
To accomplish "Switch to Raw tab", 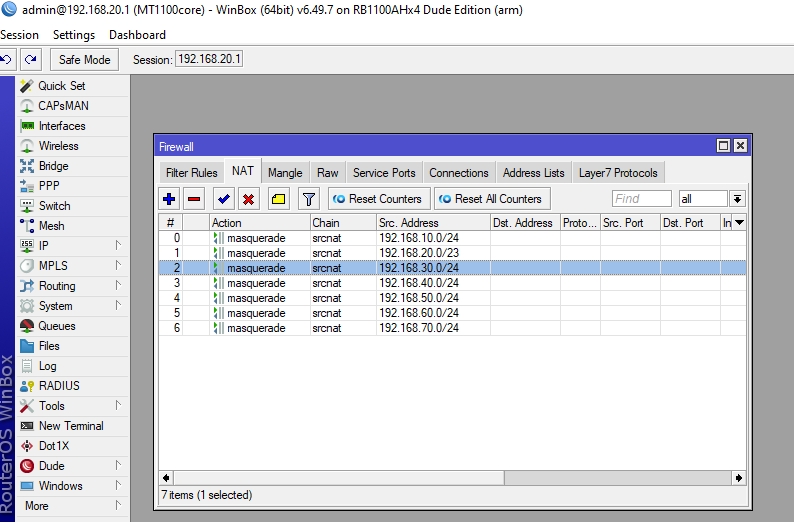I will [x=328, y=173].
